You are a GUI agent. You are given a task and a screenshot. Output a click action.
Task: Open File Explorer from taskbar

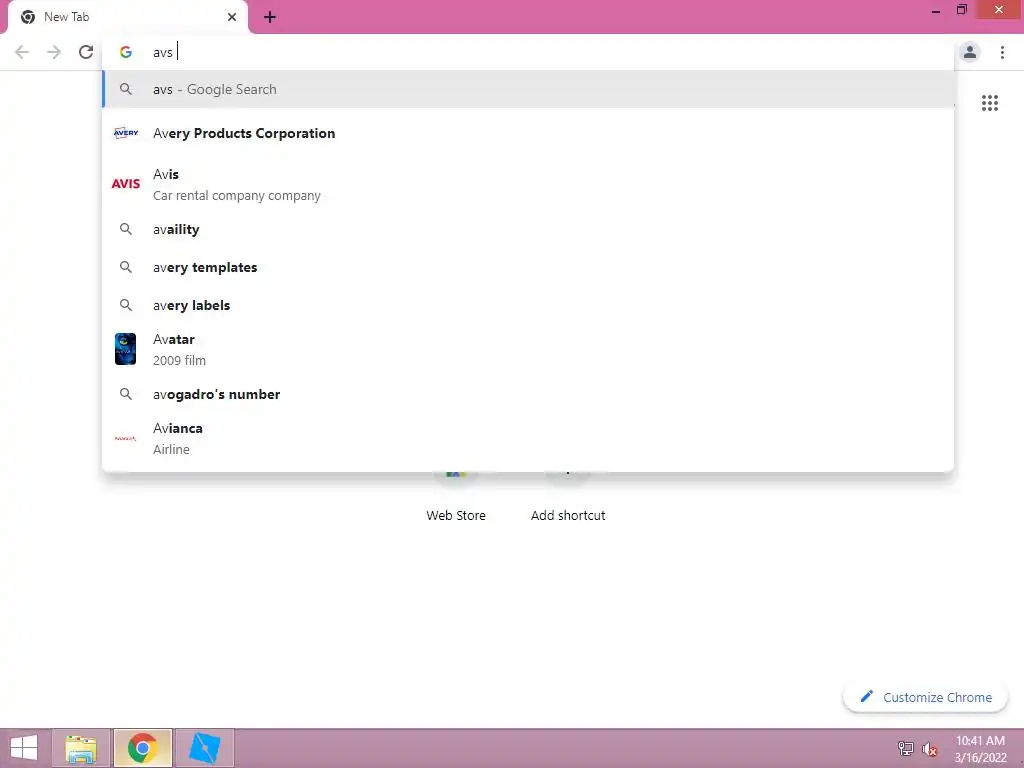pyautogui.click(x=81, y=748)
